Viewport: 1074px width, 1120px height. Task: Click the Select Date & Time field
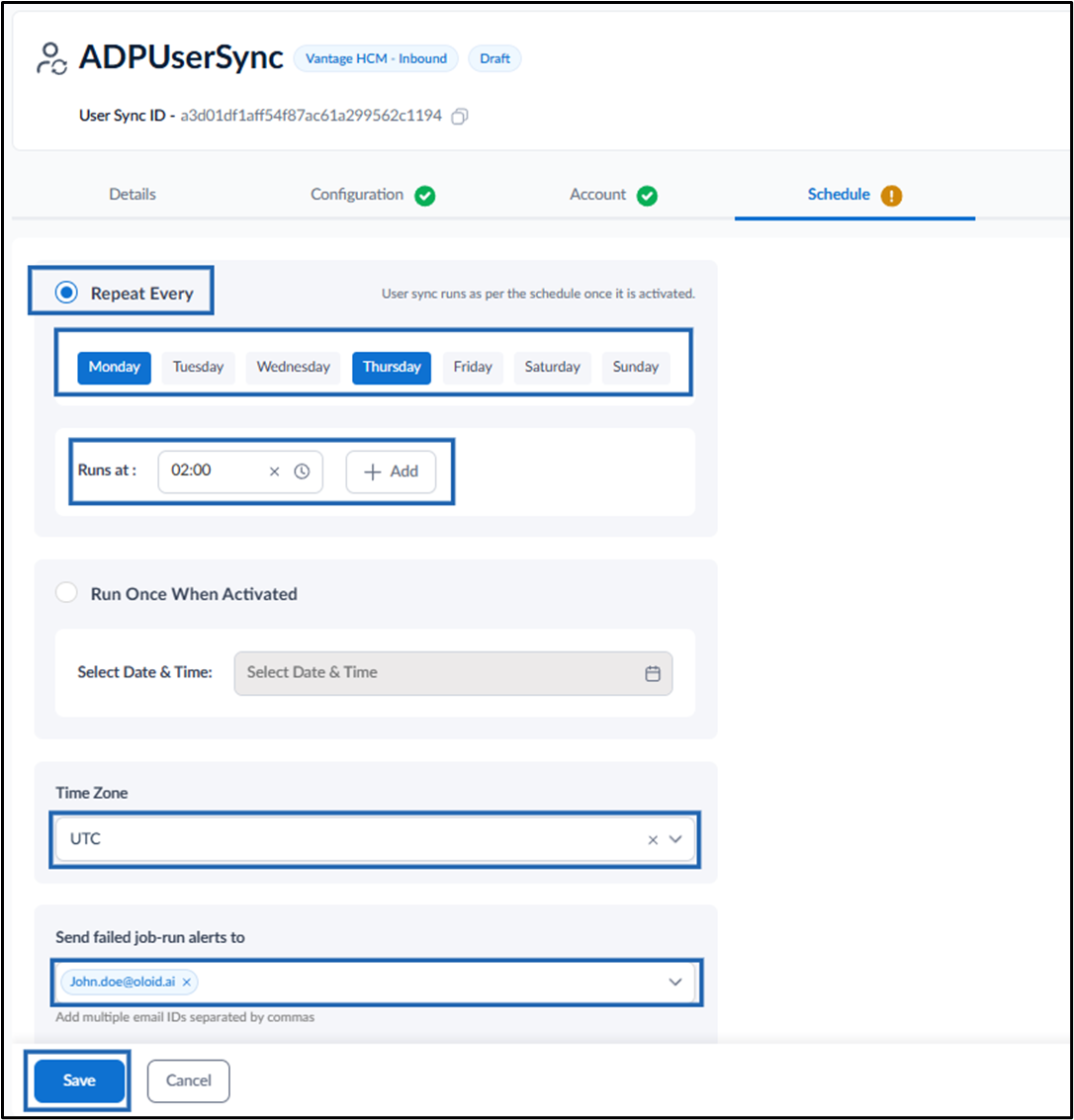click(x=453, y=673)
